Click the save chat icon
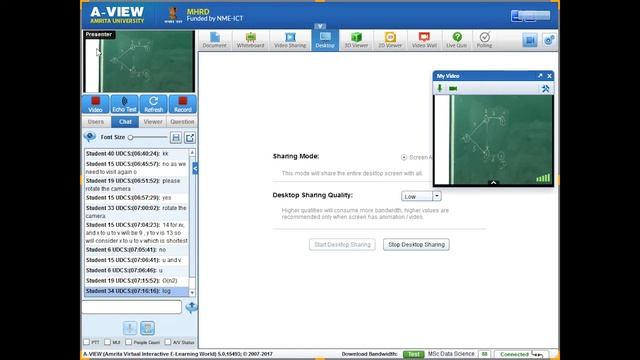Image resolution: width=640 pixels, height=360 pixels. 176,138
